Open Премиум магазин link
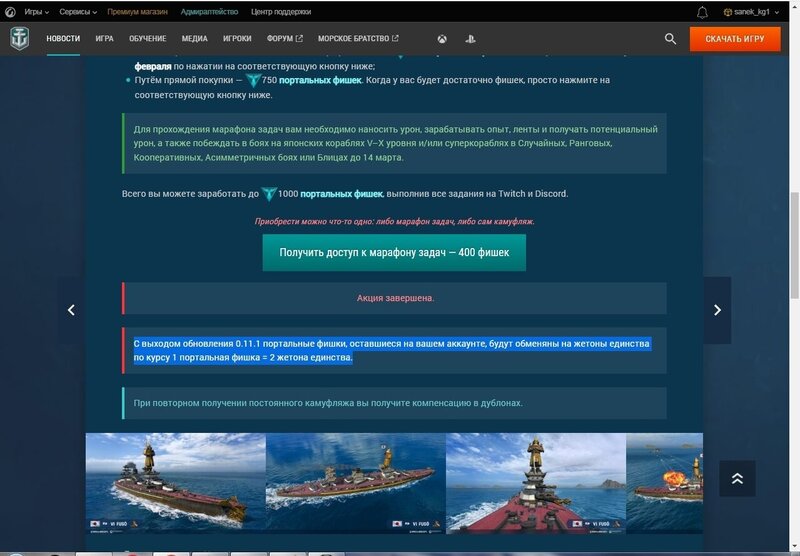 [137, 12]
